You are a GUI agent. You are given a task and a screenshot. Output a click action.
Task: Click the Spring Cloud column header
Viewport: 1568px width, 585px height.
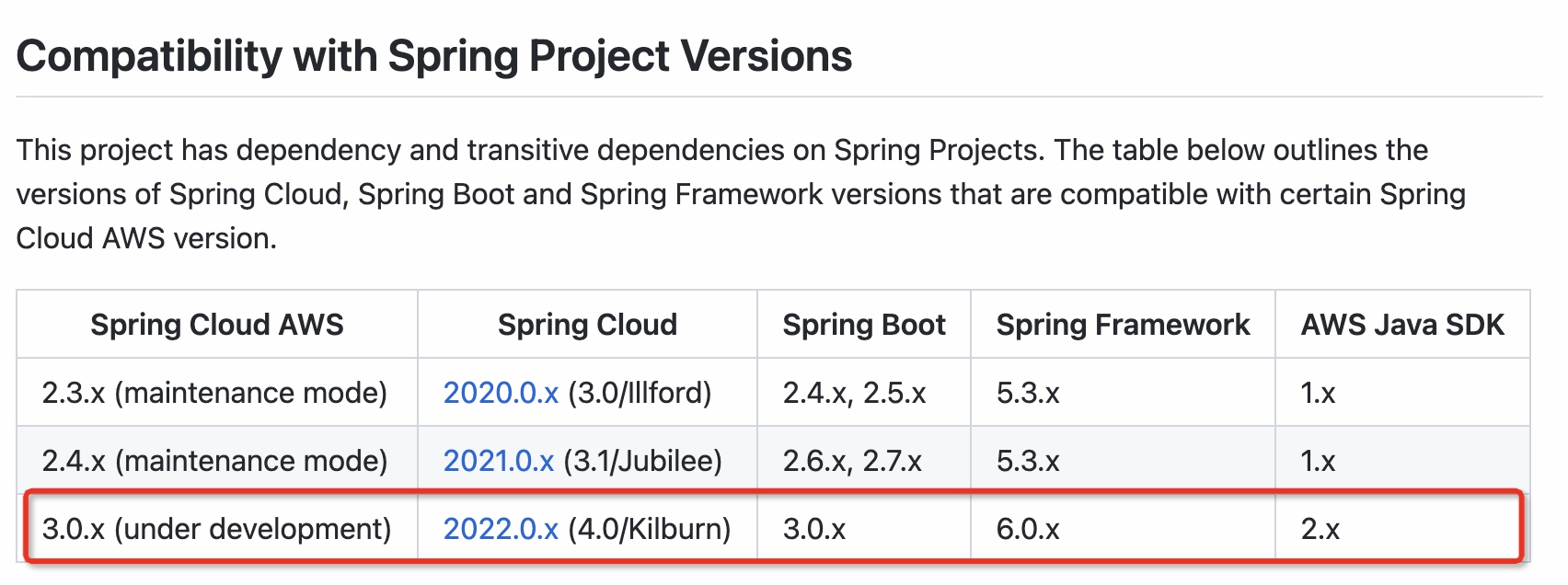point(587,325)
